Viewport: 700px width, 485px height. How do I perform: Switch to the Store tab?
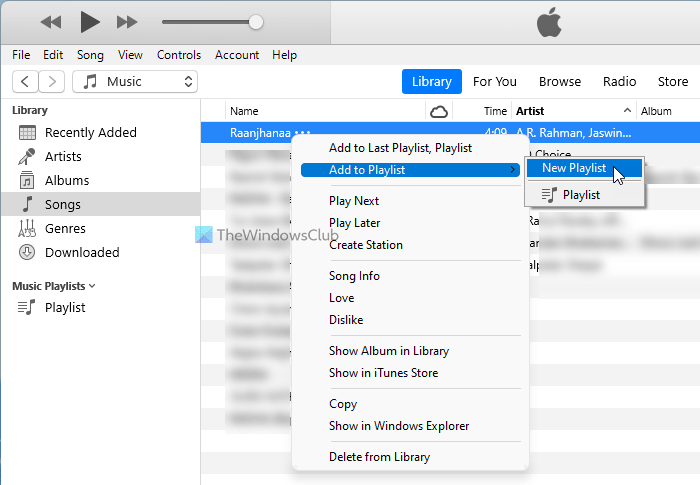673,82
